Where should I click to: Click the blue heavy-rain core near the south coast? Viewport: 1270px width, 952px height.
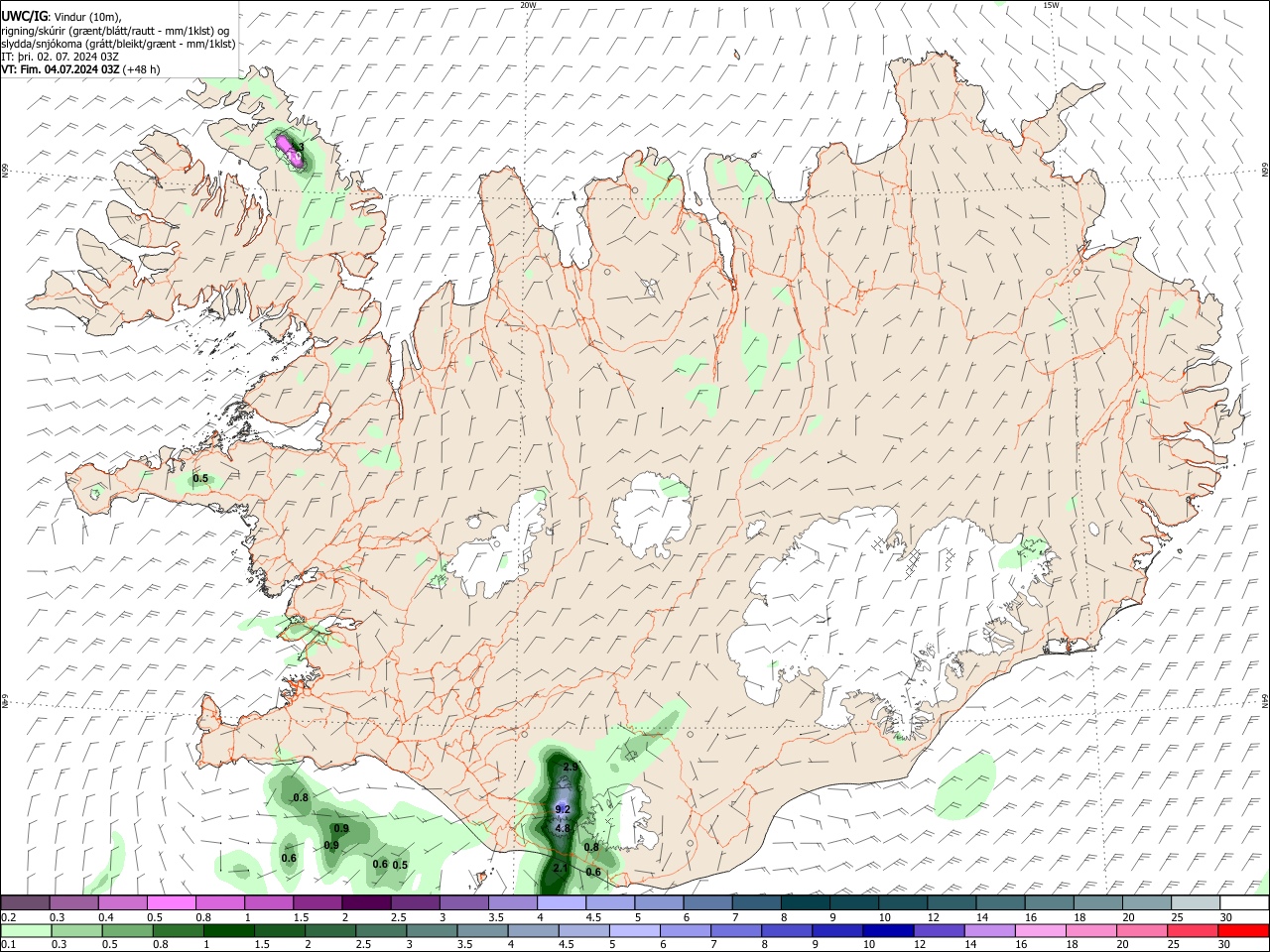(563, 808)
